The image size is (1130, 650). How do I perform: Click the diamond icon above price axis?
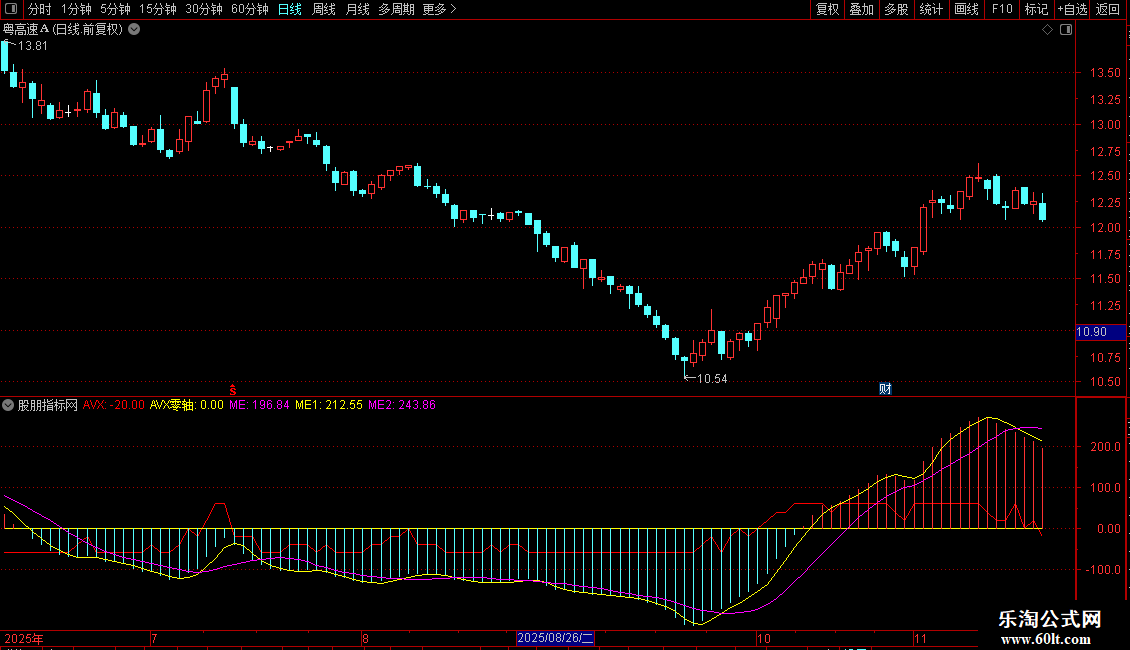coord(1047,30)
